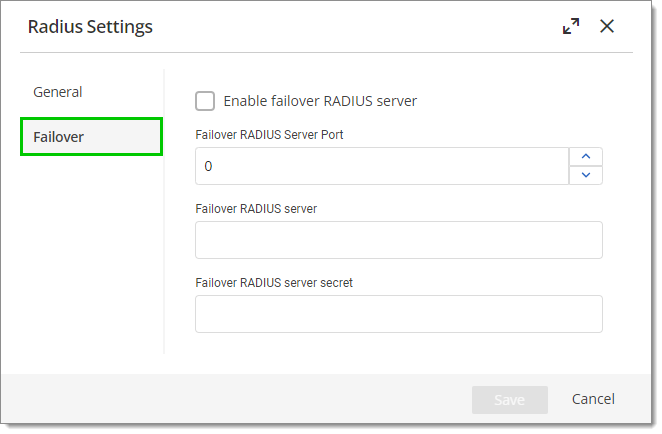Viewport: 662px width, 434px height.
Task: Decrease the failover port with down arrow
Action: point(586,175)
